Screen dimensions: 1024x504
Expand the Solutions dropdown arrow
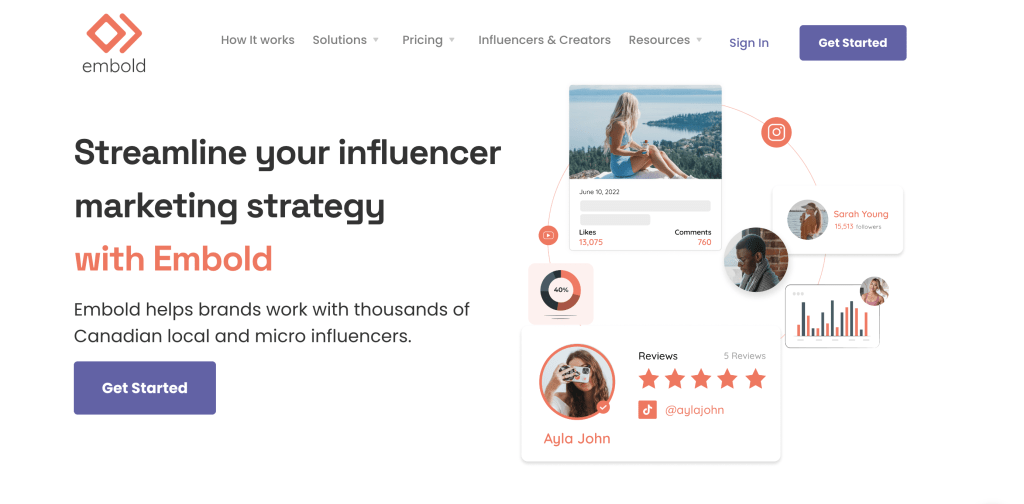[x=376, y=40]
